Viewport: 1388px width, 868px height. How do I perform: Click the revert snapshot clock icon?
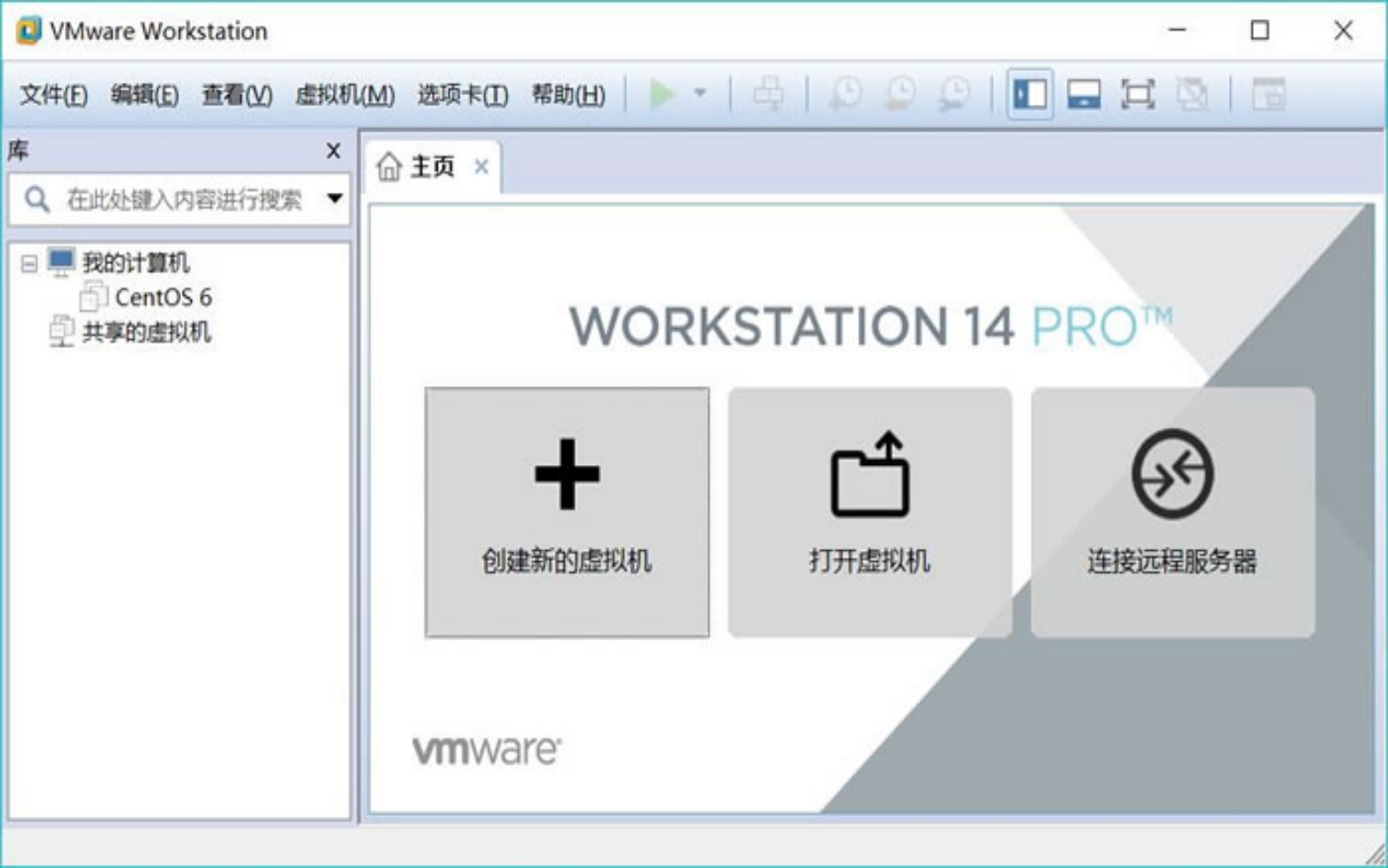tap(900, 93)
